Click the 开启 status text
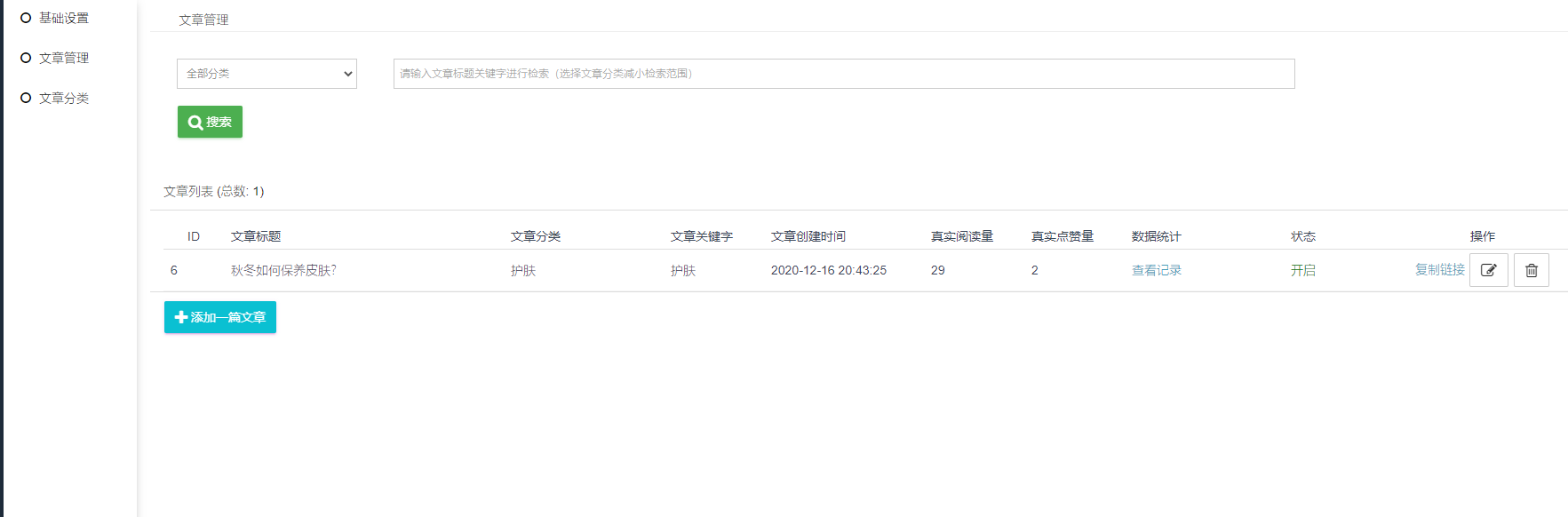This screenshot has height=517, width=1568. (x=1302, y=270)
